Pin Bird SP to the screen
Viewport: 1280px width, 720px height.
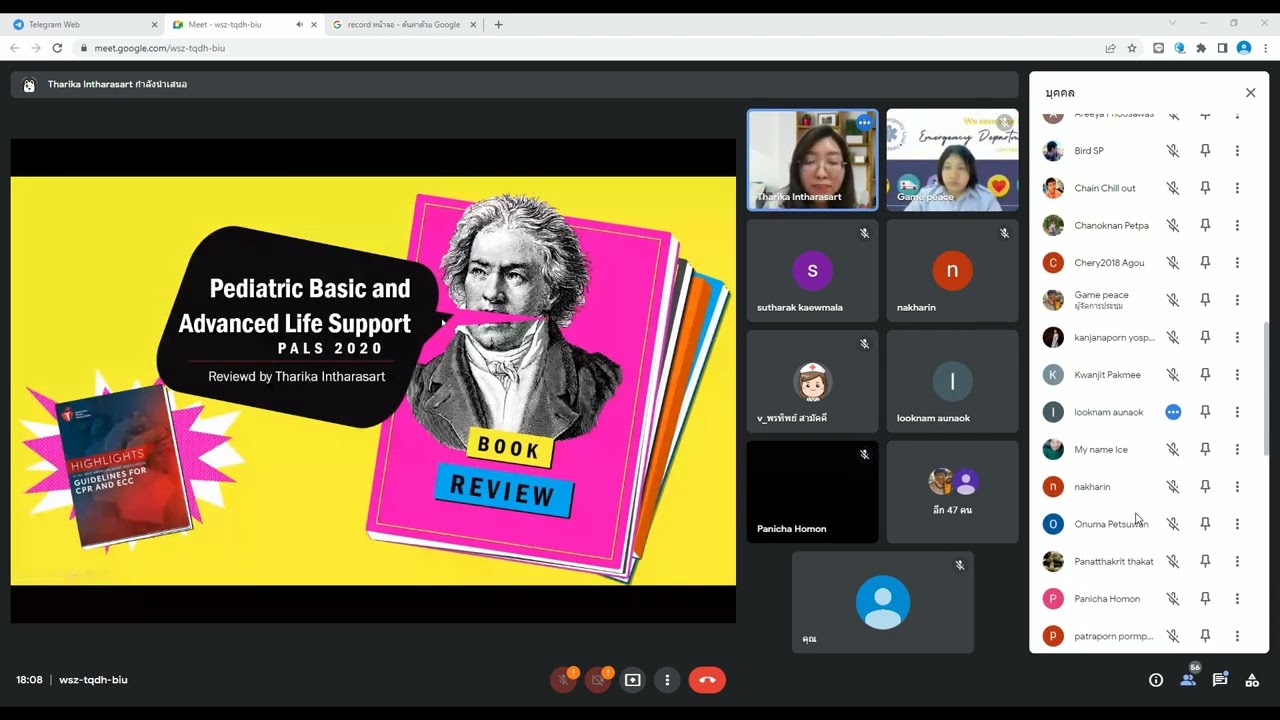pyautogui.click(x=1205, y=151)
